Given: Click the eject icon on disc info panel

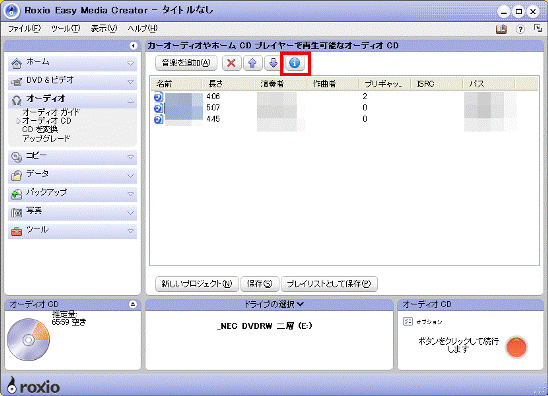Looking at the screenshot, I should point(133,304).
